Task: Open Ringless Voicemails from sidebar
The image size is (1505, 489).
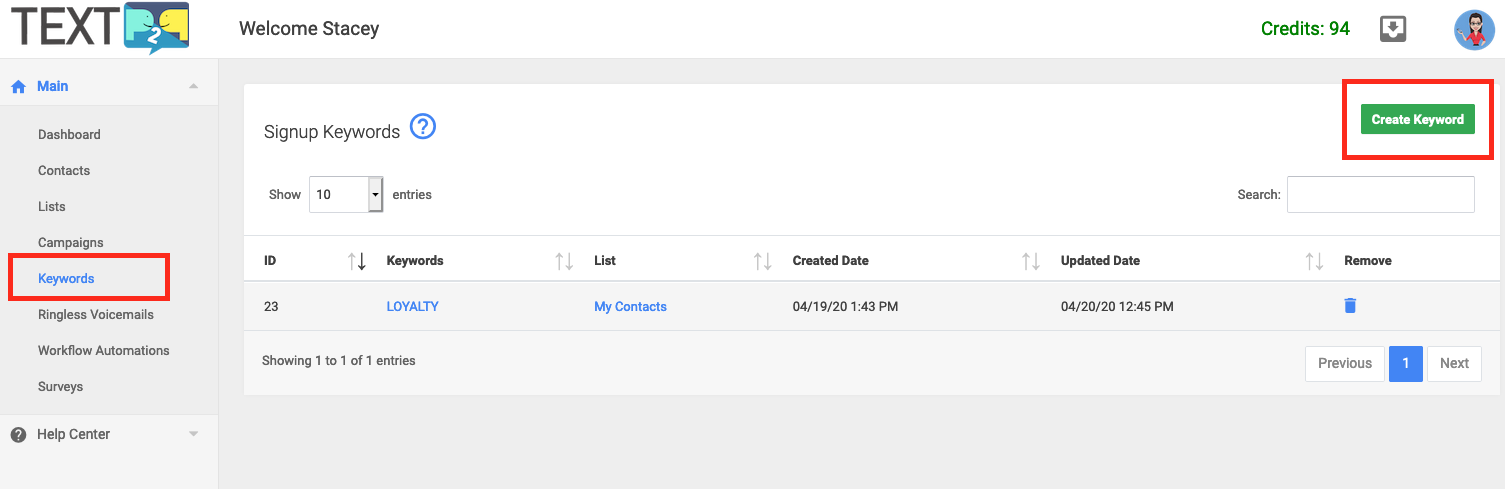Action: point(96,315)
